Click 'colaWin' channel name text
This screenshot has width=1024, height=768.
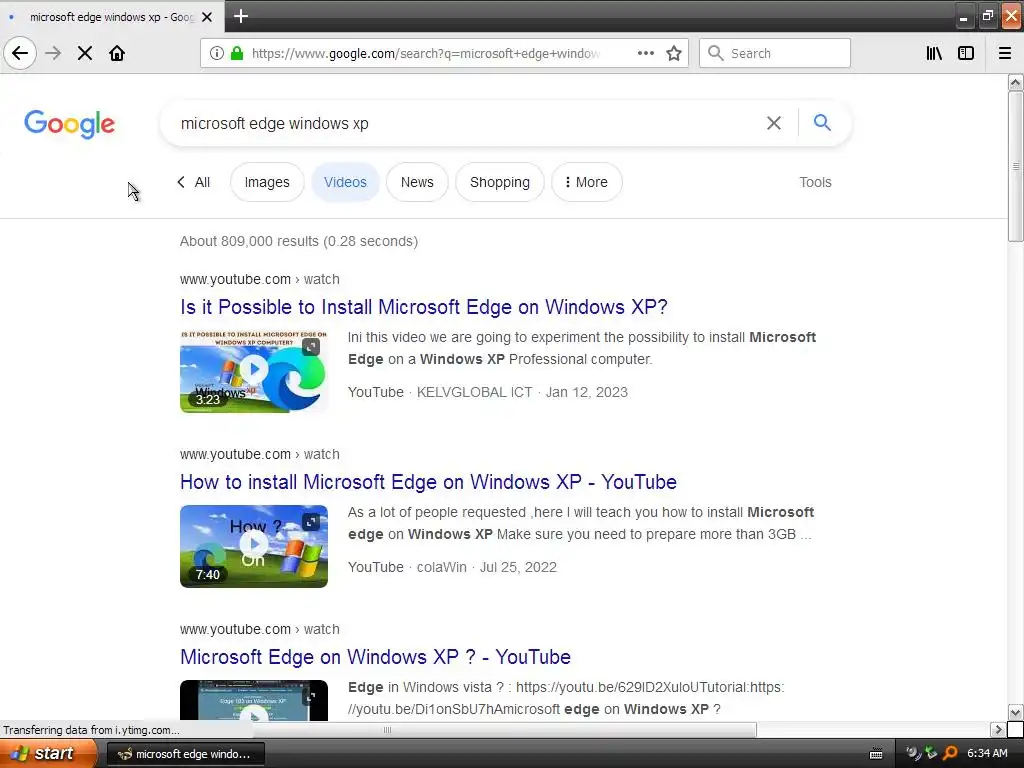click(x=441, y=568)
